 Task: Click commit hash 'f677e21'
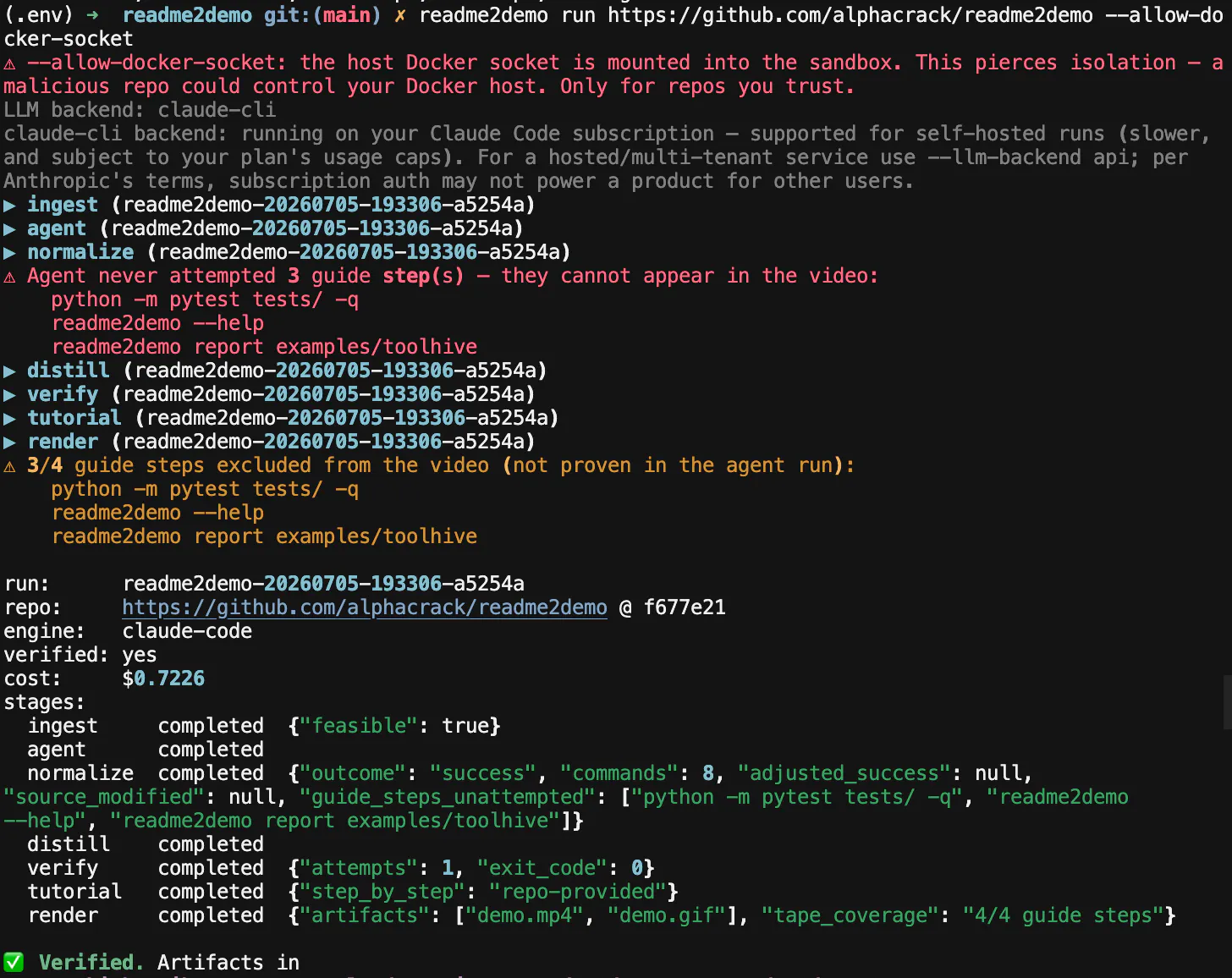[x=685, y=607]
